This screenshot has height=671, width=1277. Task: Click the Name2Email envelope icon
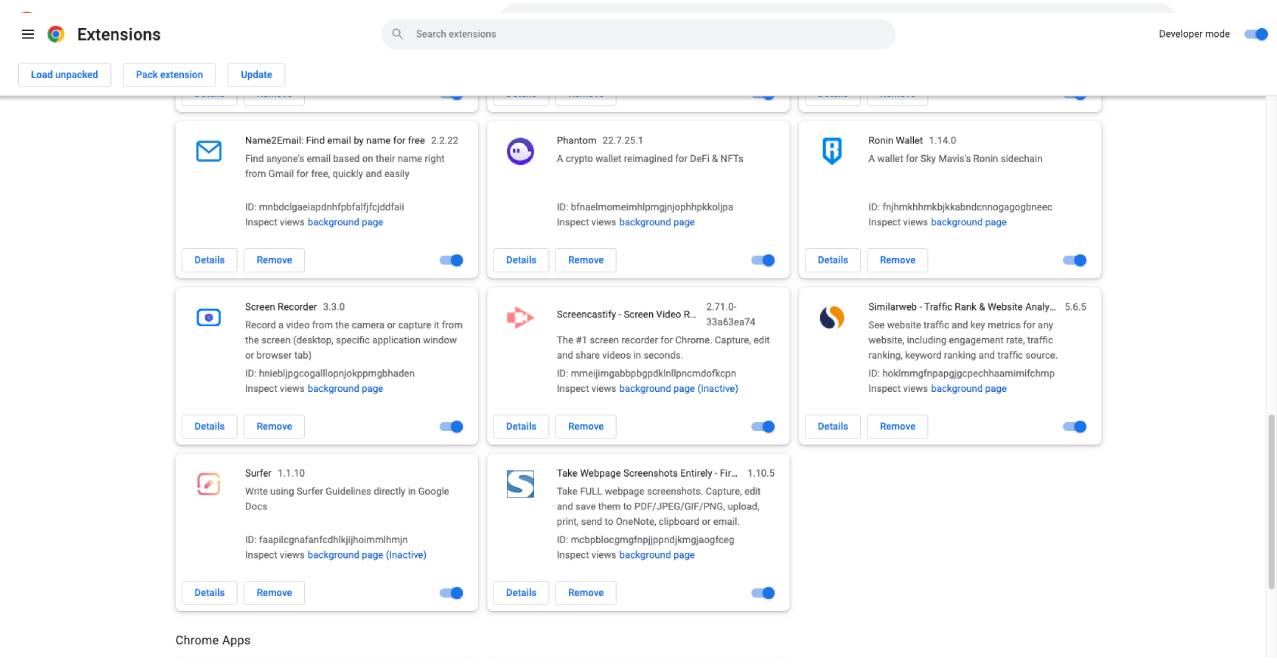click(x=208, y=152)
